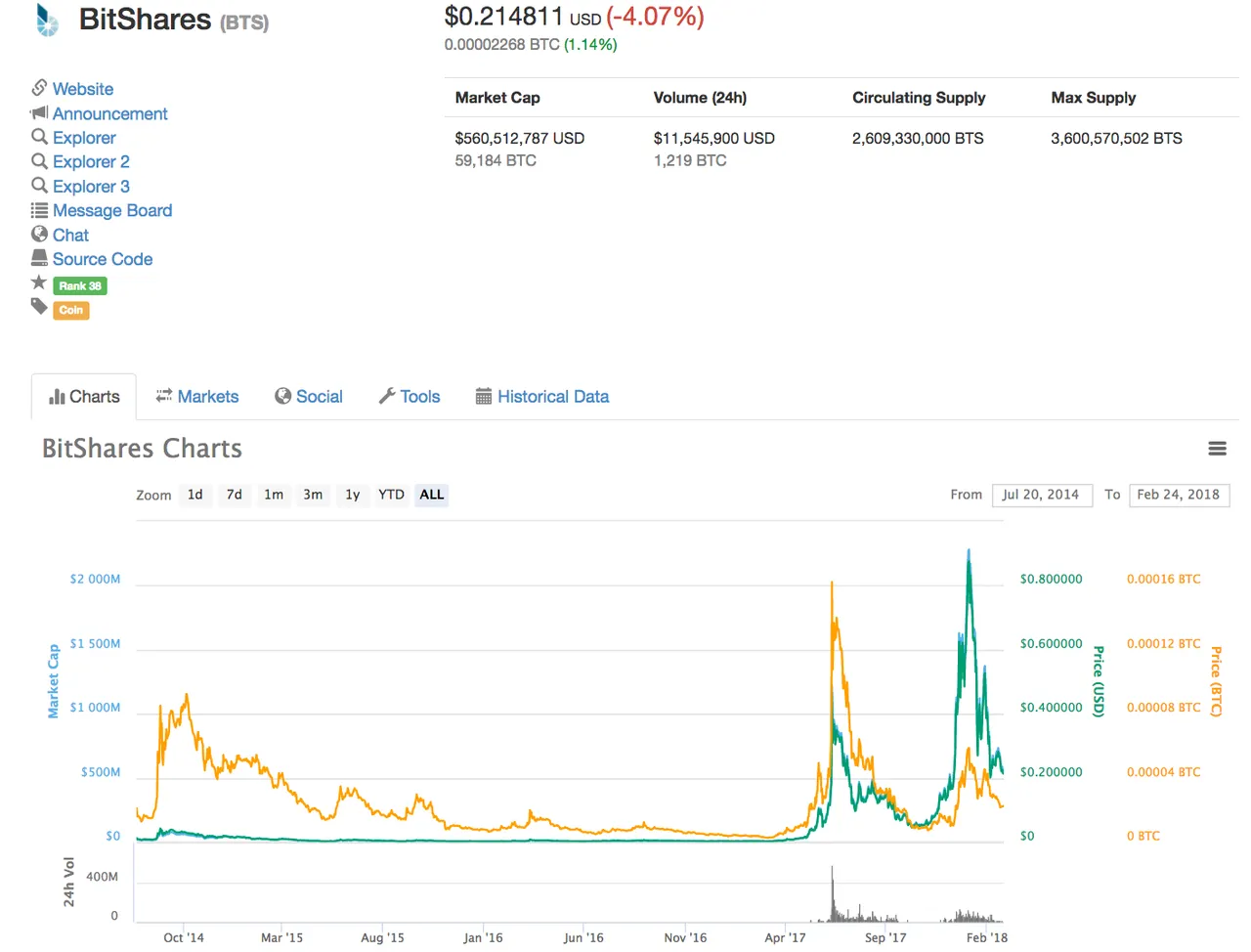The height and width of the screenshot is (952, 1251).
Task: Open the Website link
Action: (x=83, y=89)
